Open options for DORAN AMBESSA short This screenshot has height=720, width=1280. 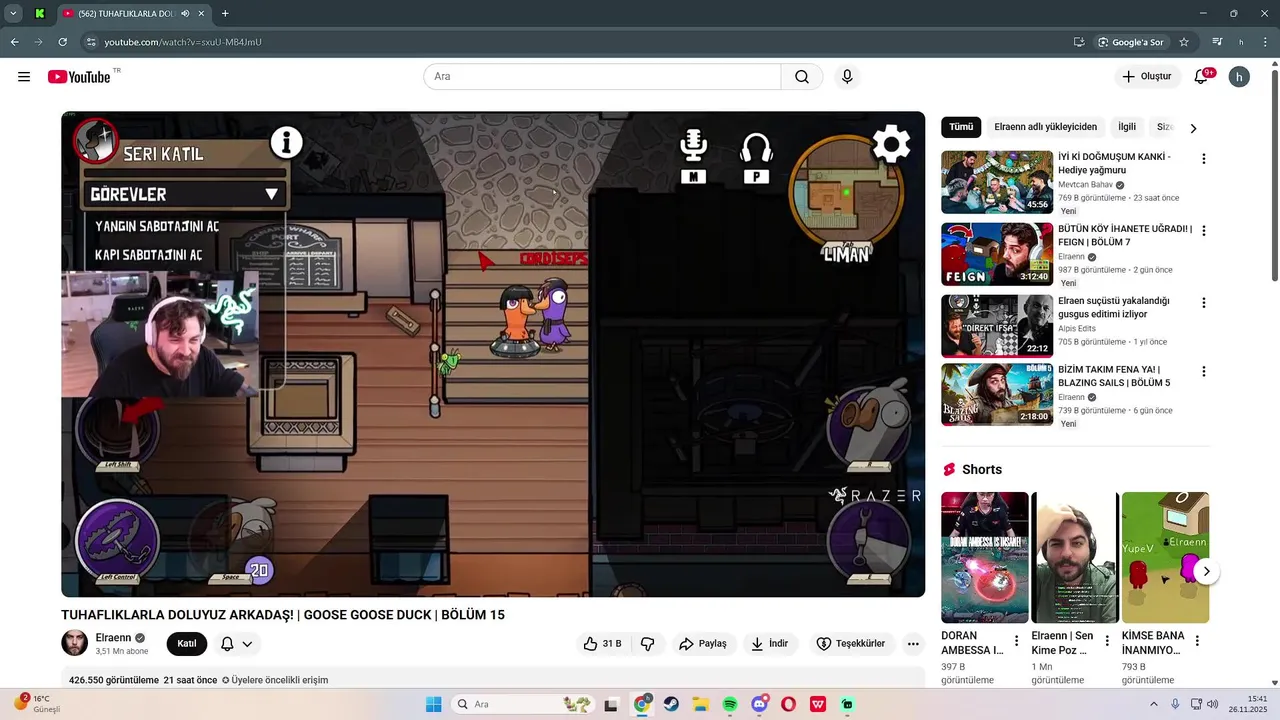pos(1016,641)
